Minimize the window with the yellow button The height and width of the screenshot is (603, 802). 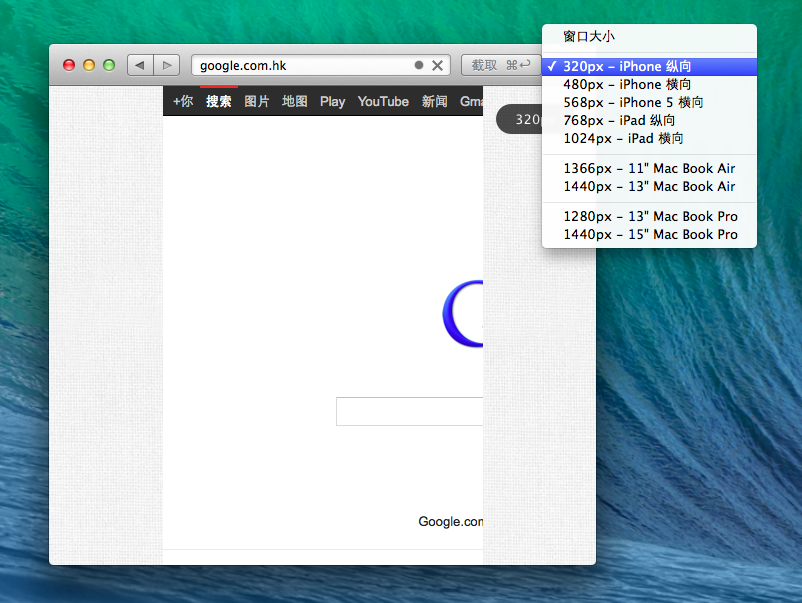[x=89, y=65]
